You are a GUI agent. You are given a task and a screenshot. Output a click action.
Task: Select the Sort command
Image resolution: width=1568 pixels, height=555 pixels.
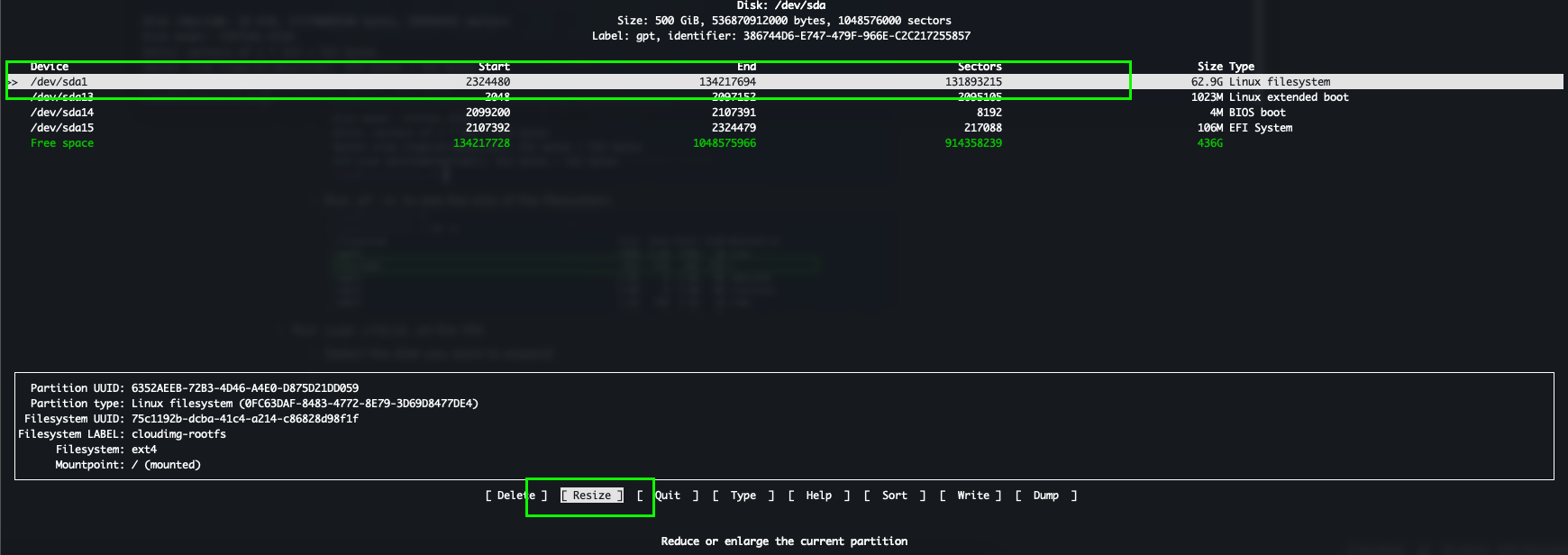[894, 496]
